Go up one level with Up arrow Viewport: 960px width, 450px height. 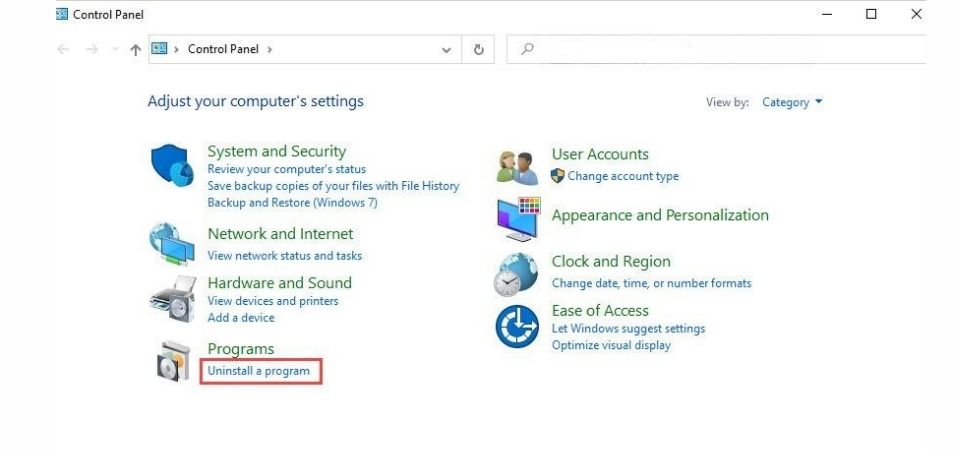(136, 50)
